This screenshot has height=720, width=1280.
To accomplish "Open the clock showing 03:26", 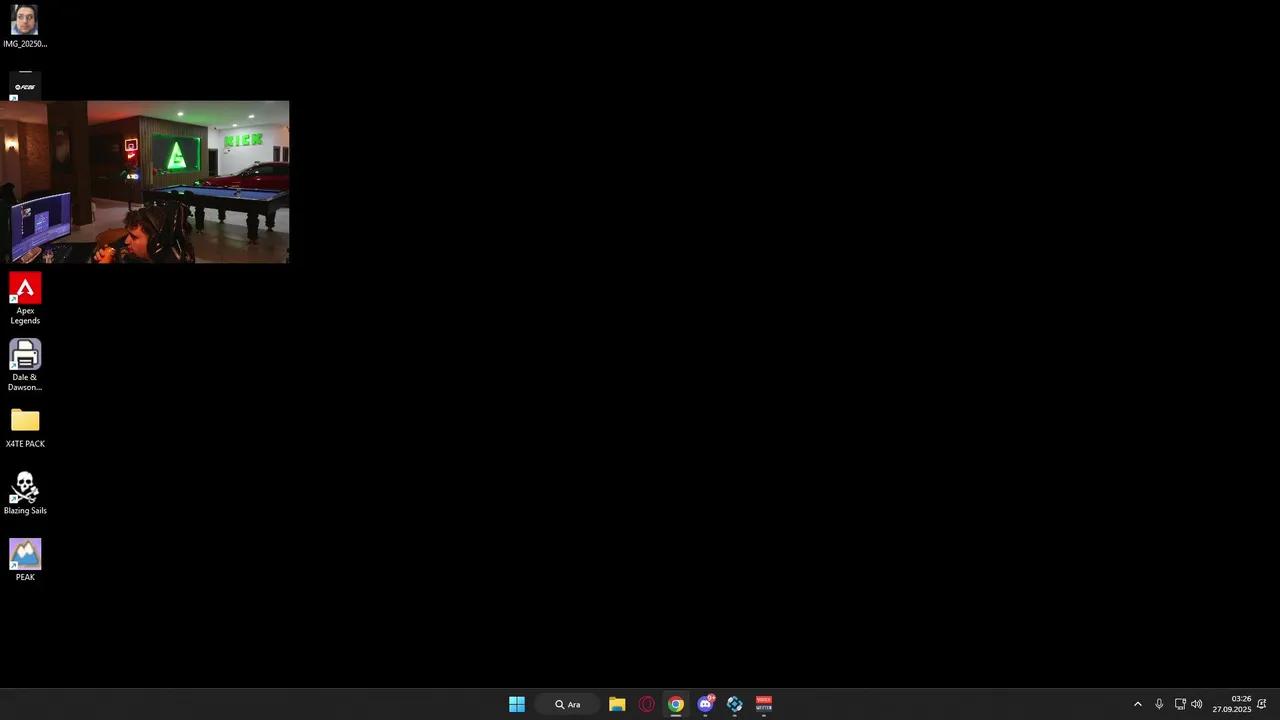I will [1232, 704].
